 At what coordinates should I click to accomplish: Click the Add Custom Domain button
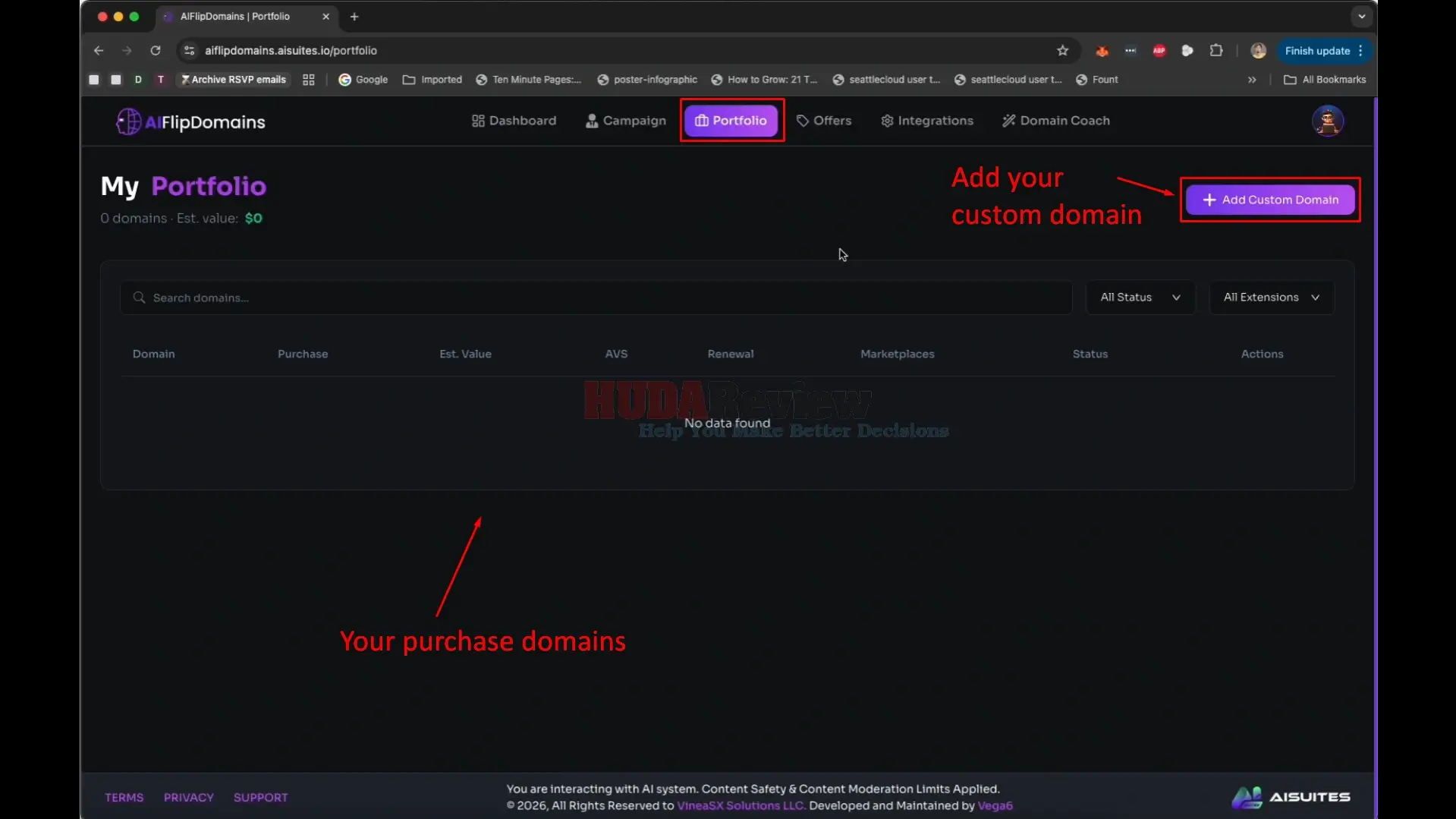[1270, 200]
